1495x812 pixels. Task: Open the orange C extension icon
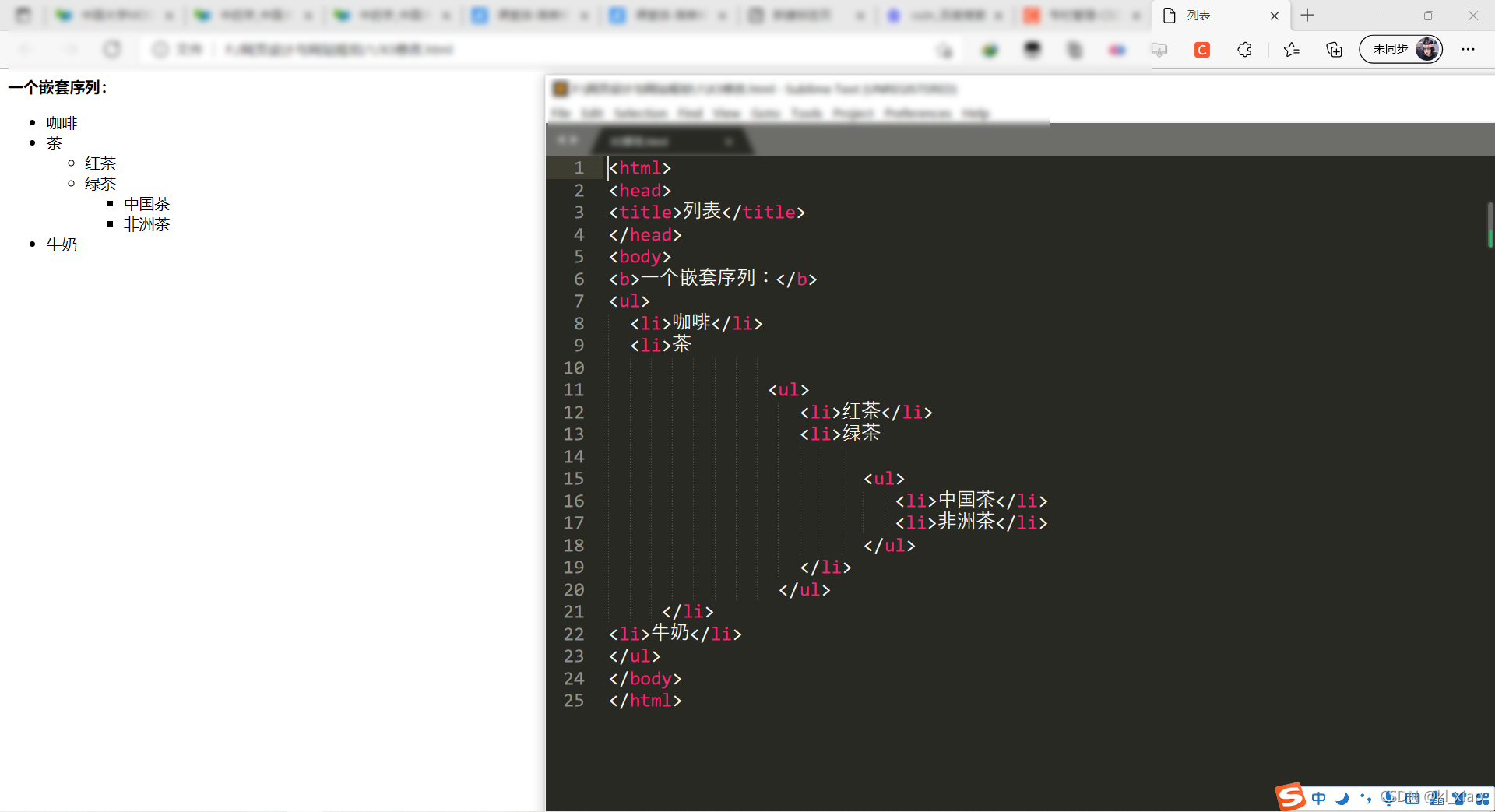click(1202, 50)
